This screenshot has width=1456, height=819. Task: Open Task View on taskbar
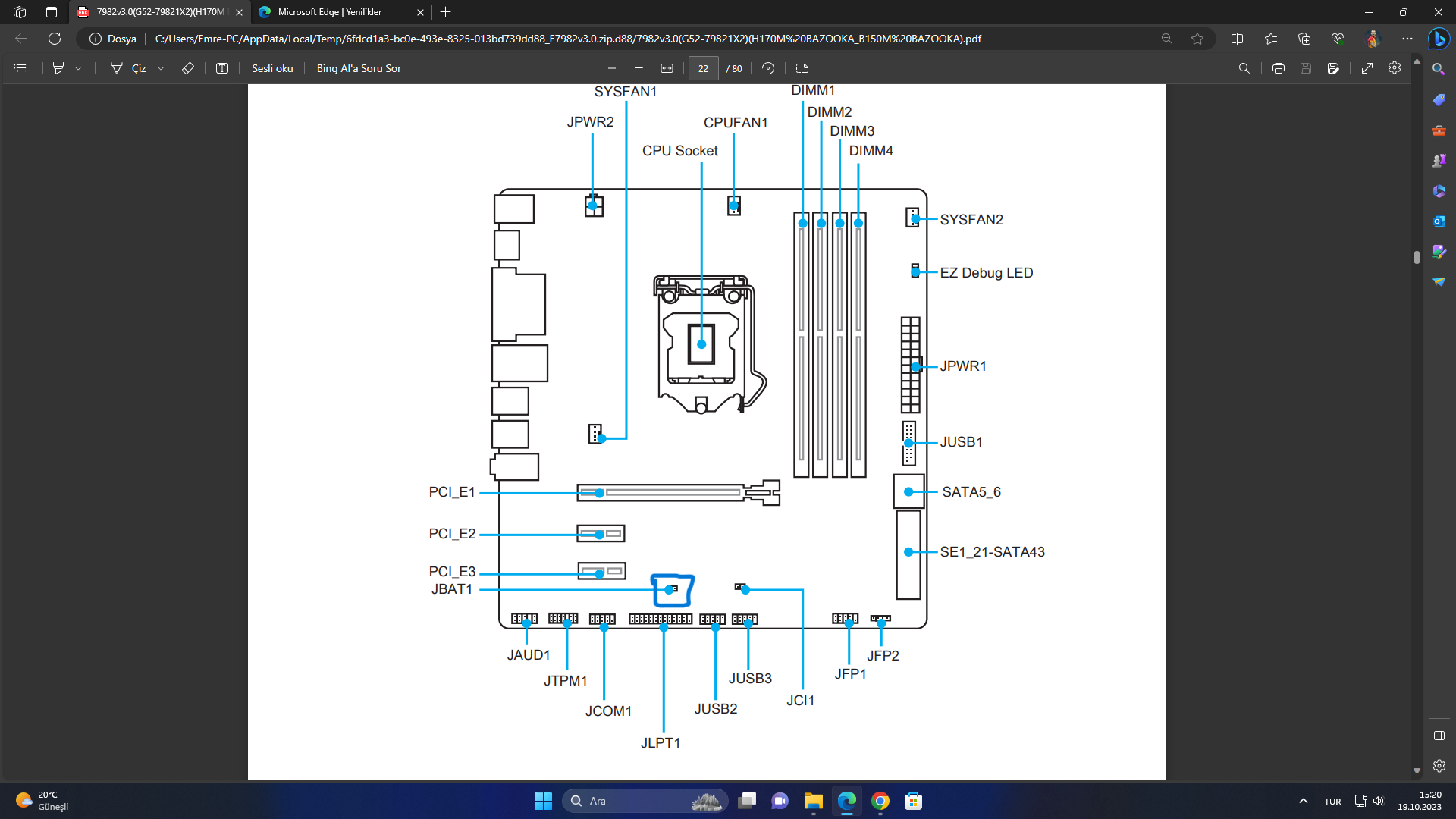[x=747, y=801]
